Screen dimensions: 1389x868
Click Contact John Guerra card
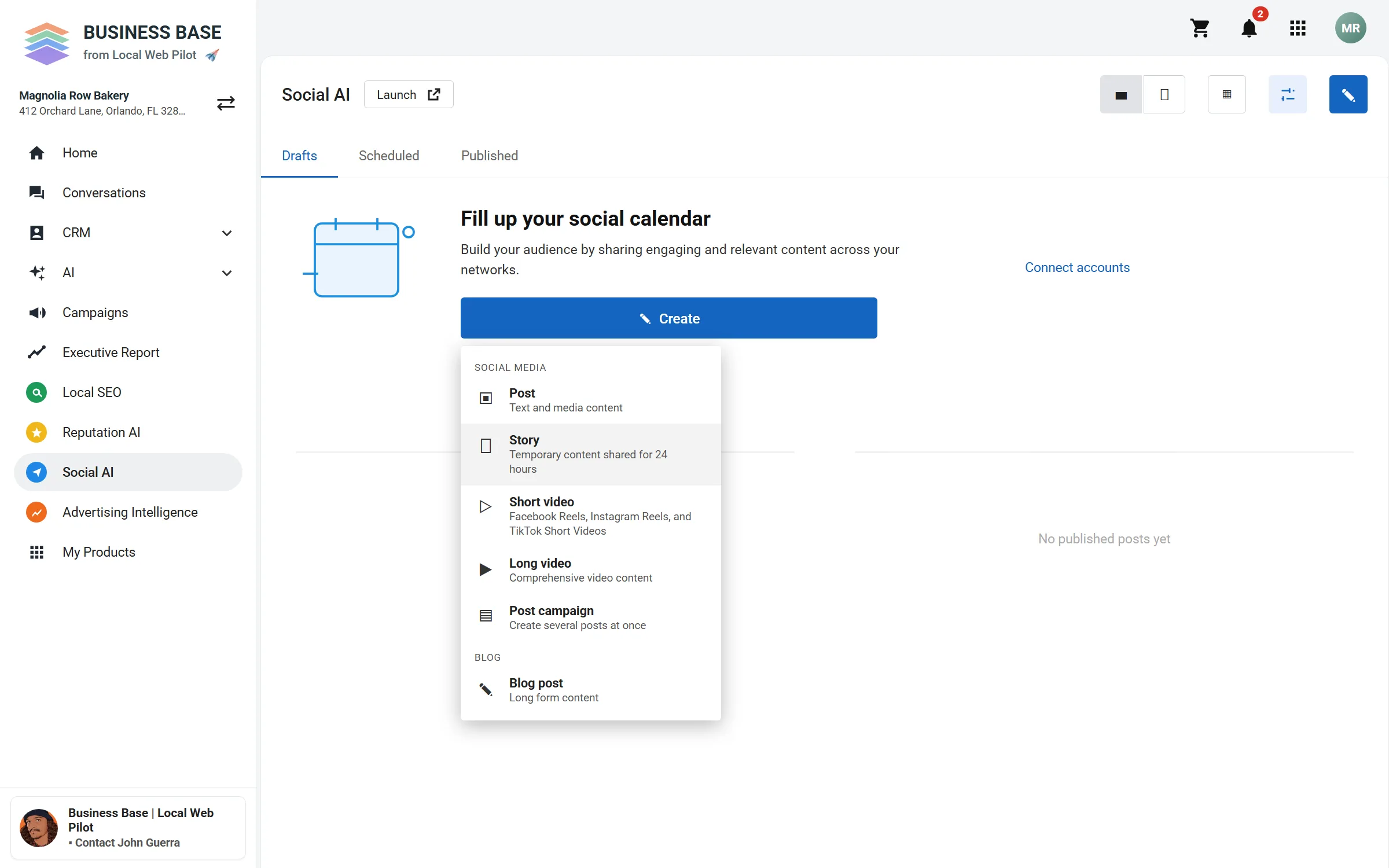[x=128, y=827]
